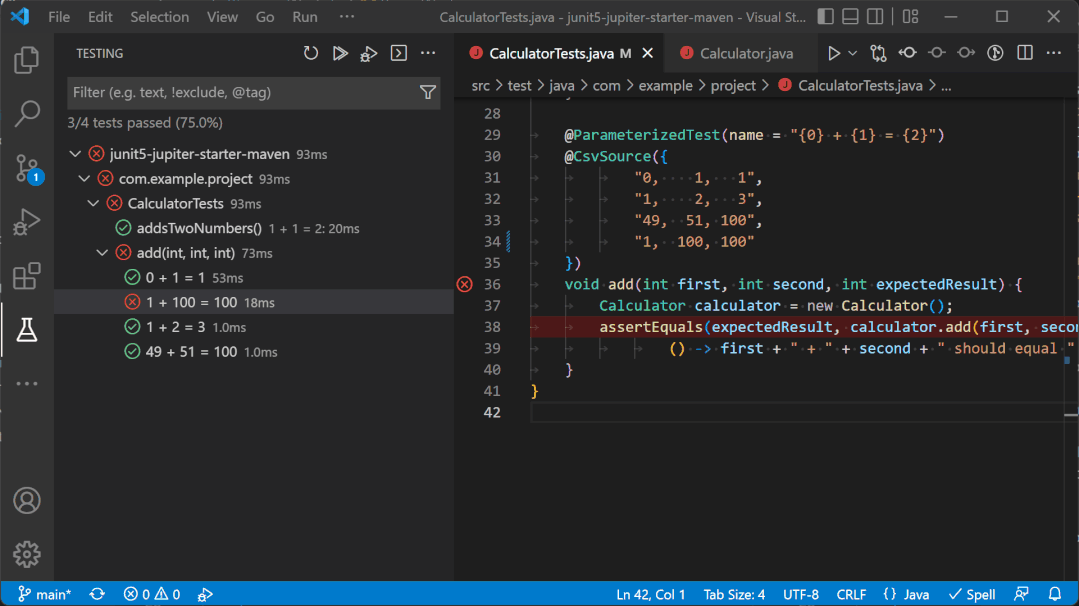Run Java file with play button
Screen dimensions: 1079x606
833,53
